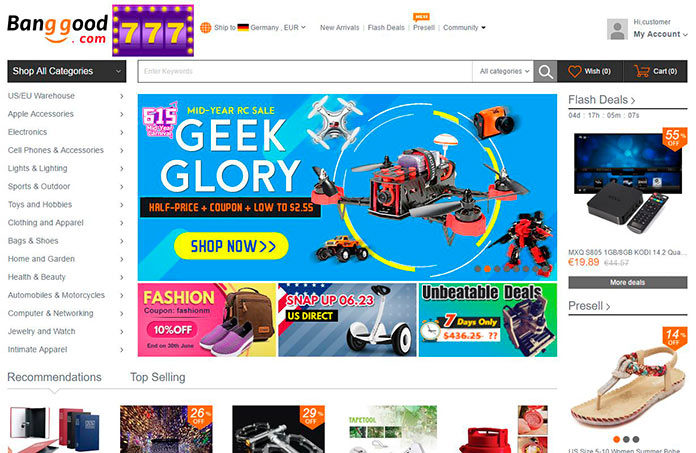The image size is (696, 453).
Task: Click the magnifying glass search icon
Action: 546,71
